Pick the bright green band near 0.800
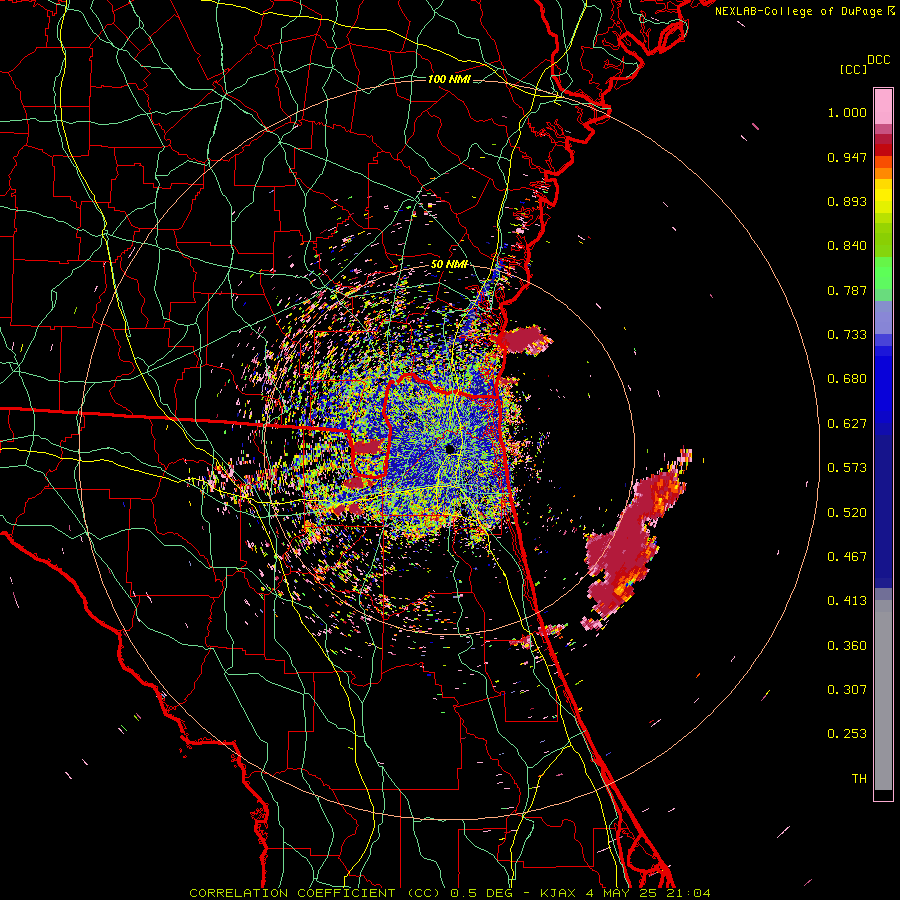900x900 pixels. coord(883,273)
